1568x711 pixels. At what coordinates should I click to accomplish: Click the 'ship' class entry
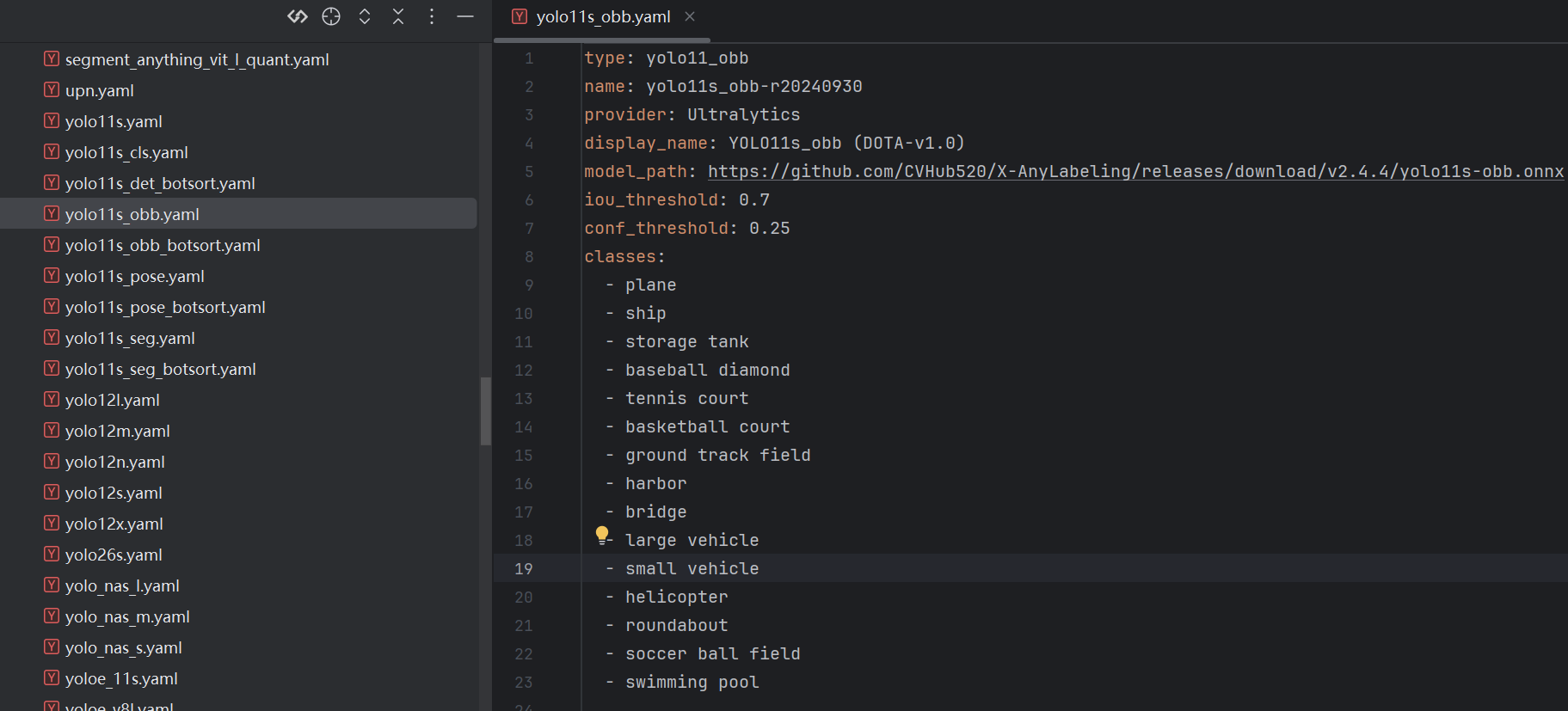pos(646,313)
